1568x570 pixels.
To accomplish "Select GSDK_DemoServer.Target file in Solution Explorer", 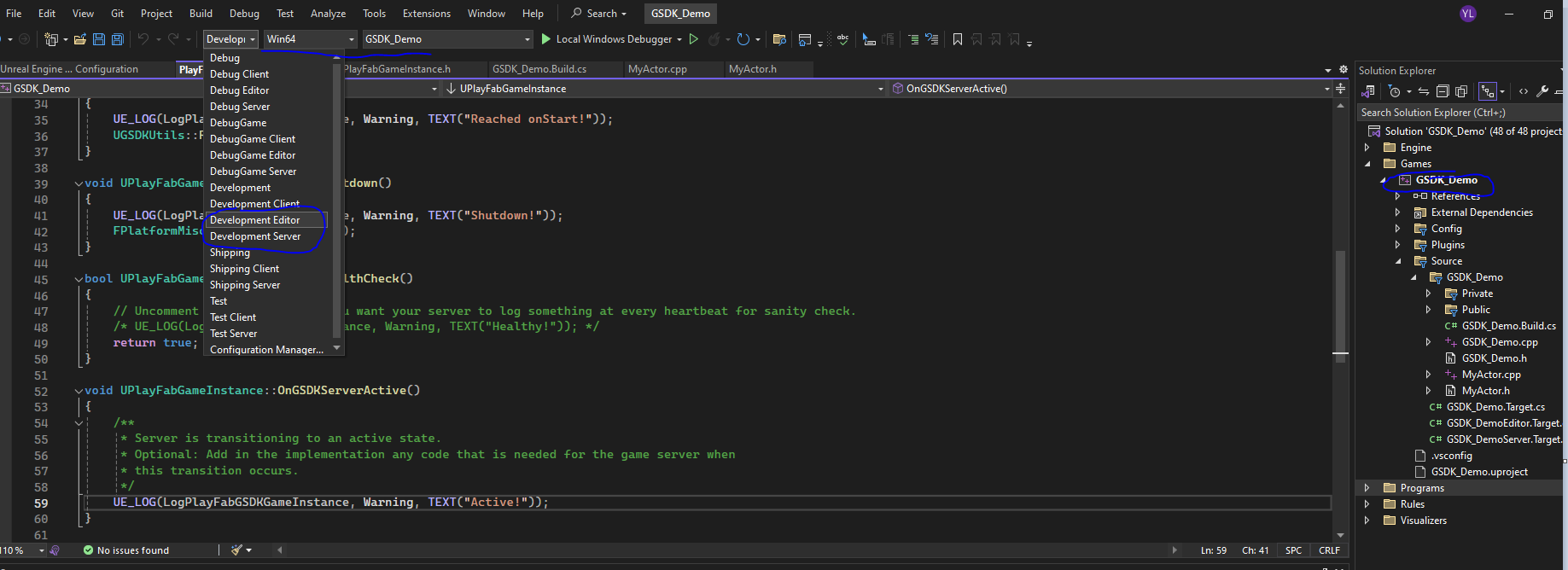I will (x=1502, y=439).
